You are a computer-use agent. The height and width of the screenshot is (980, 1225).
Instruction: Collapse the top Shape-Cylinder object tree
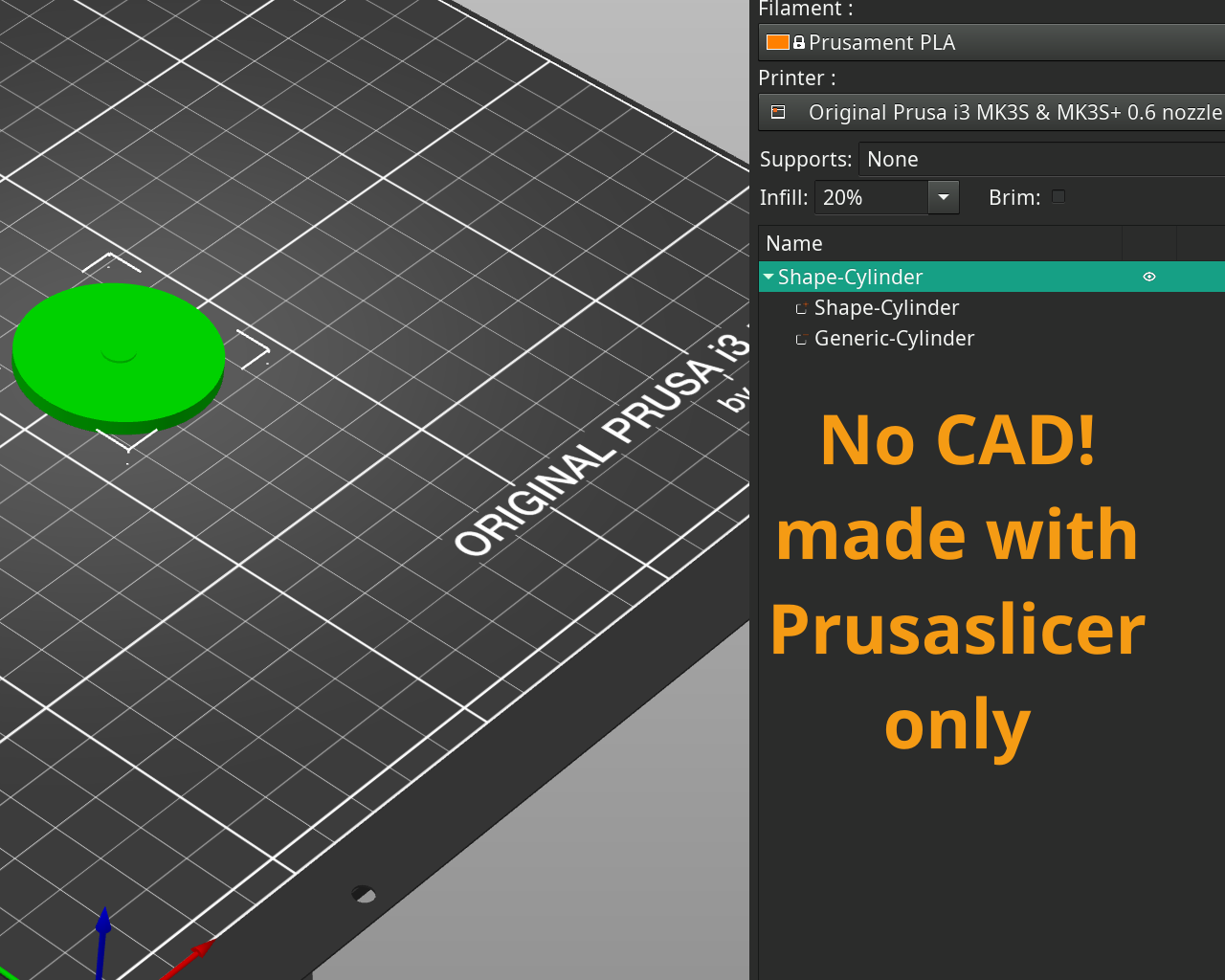[768, 277]
